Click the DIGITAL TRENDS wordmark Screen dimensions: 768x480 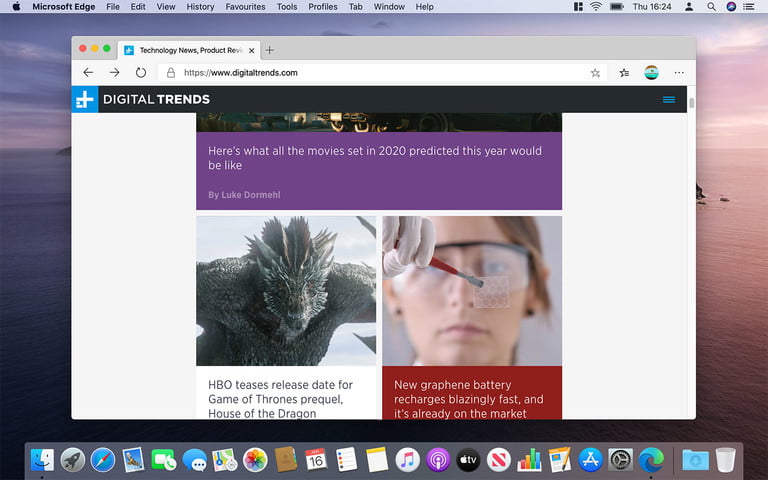156,99
